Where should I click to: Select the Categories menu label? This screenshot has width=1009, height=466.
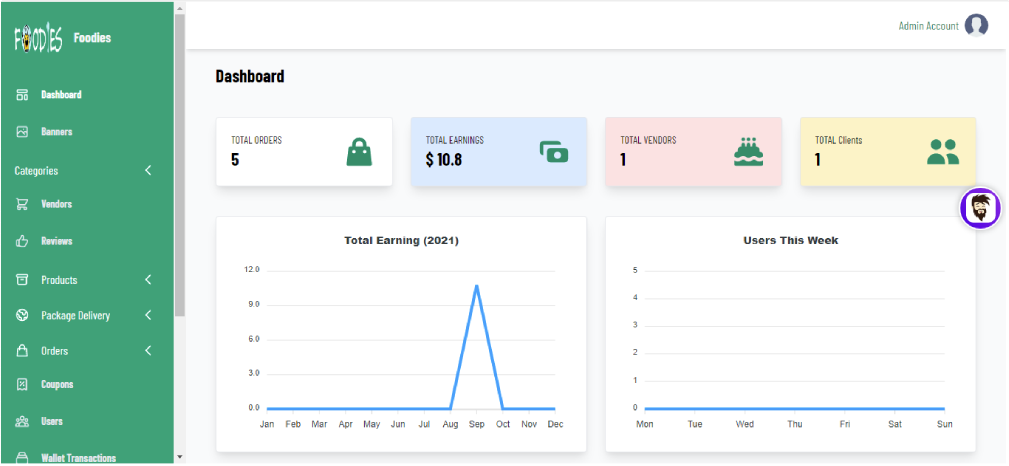(x=36, y=171)
